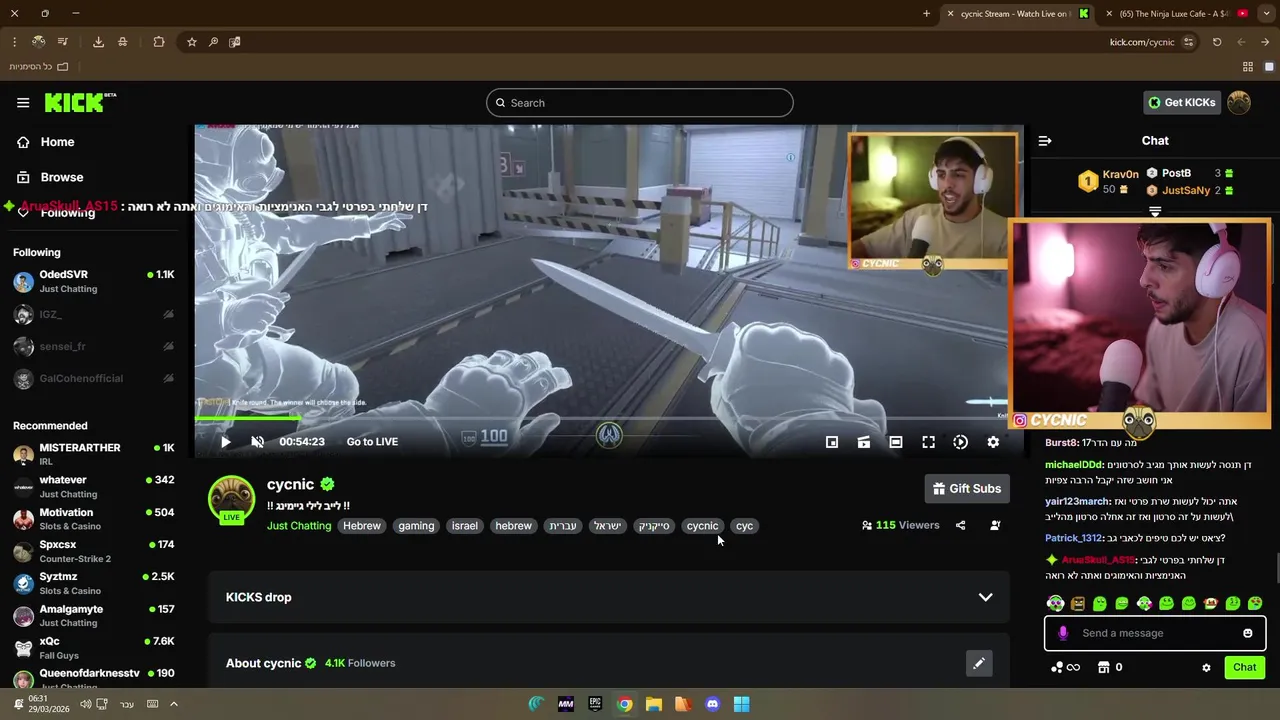The image size is (1280, 720).
Task: Click the channel points infinity icon
Action: pos(1065,667)
